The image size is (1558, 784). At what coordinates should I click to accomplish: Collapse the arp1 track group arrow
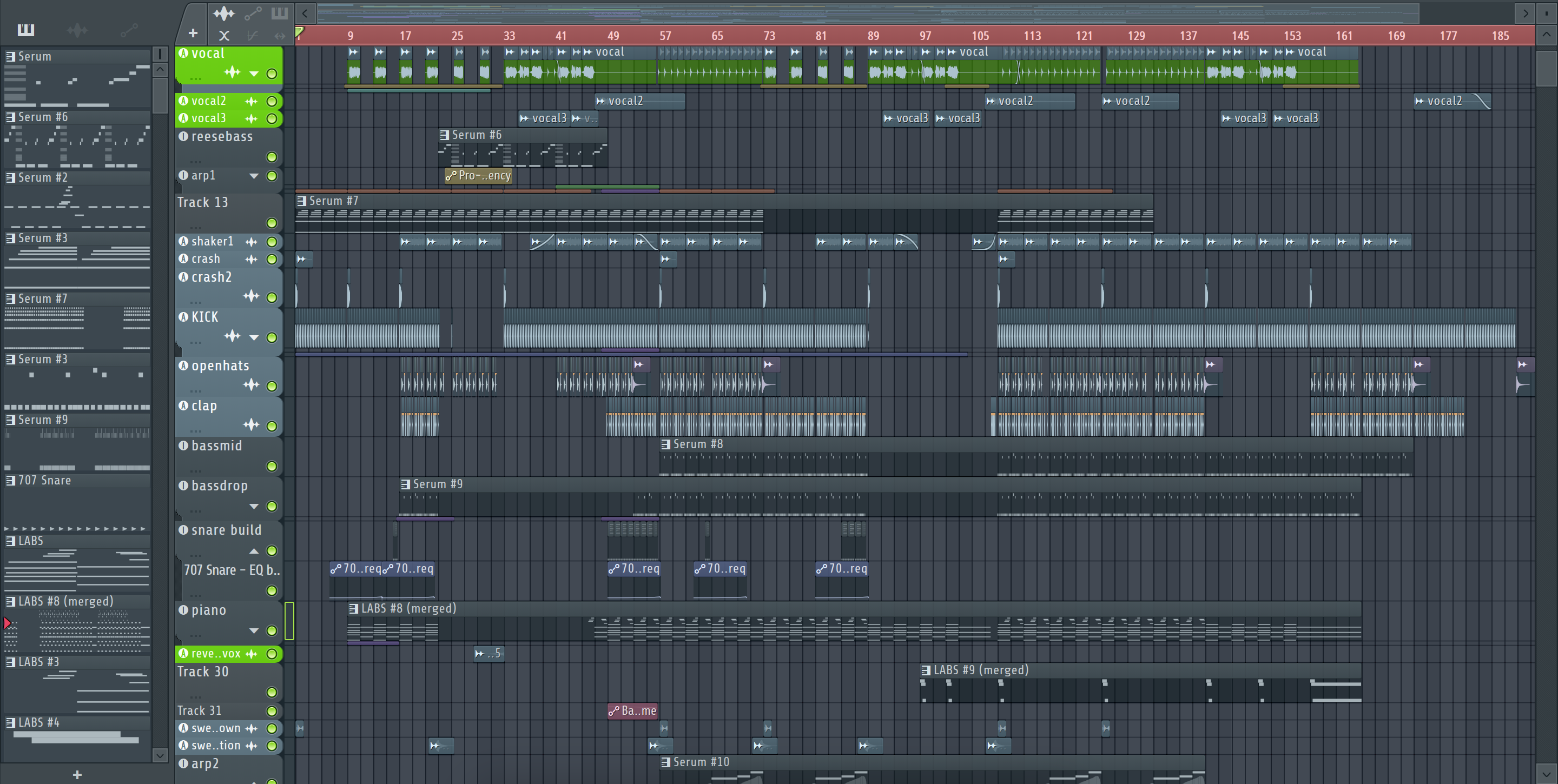(254, 176)
